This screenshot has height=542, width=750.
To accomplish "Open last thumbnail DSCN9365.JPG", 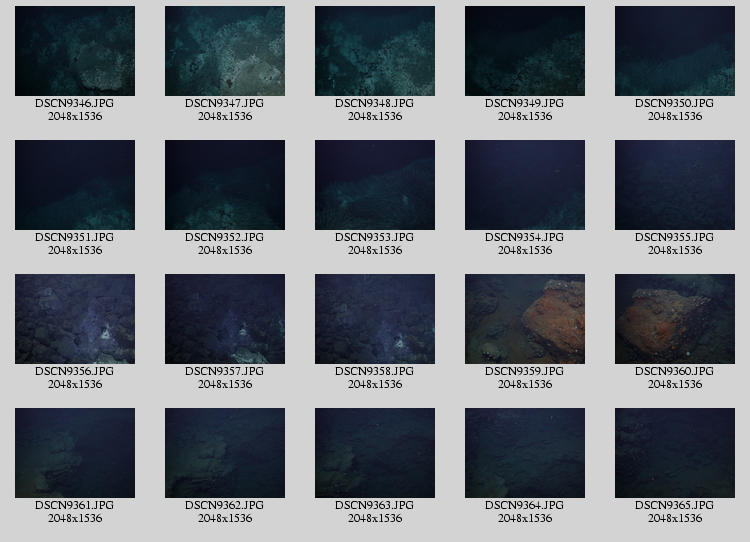I will [x=675, y=453].
